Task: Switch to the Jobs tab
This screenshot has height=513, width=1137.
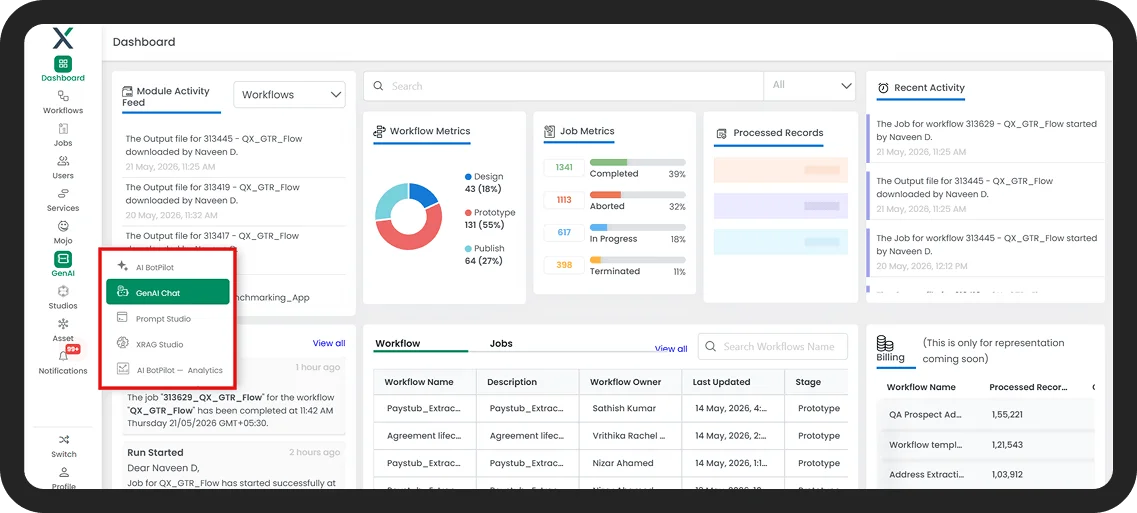Action: (501, 343)
